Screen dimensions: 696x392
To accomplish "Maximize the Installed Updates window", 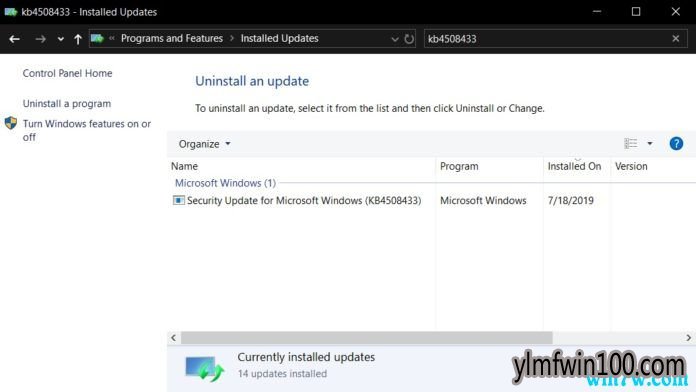I will [636, 12].
